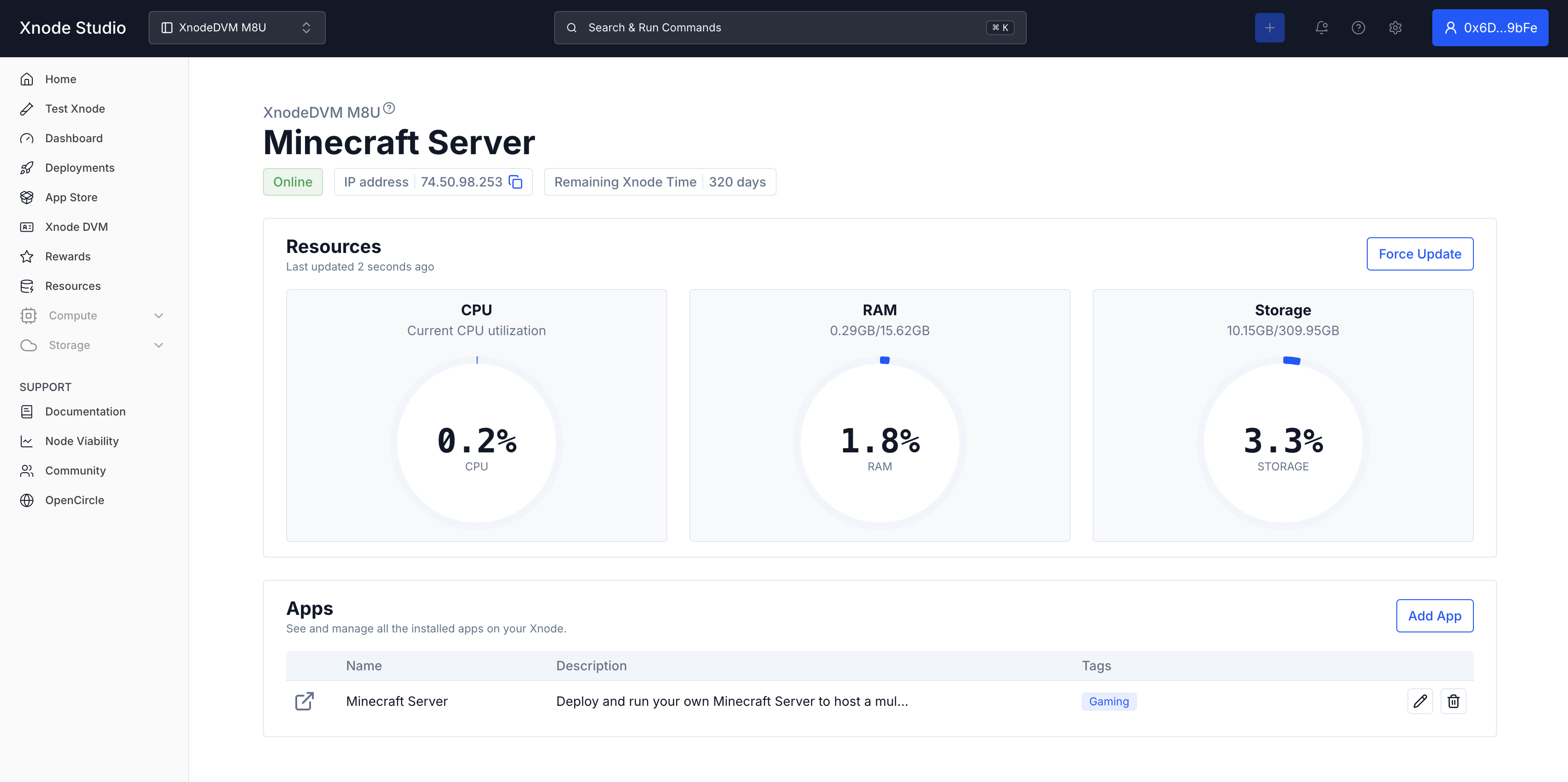Open Rewards page from sidebar
Screen dimensions: 1568x782
pos(67,256)
